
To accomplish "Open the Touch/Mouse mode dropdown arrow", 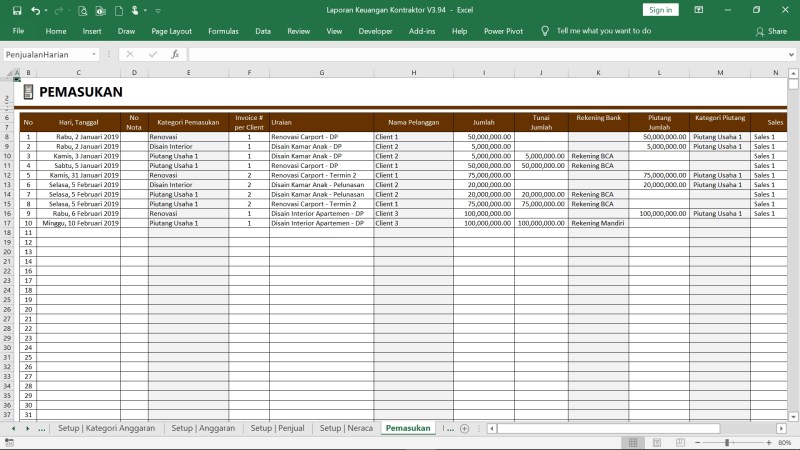I will (x=145, y=10).
